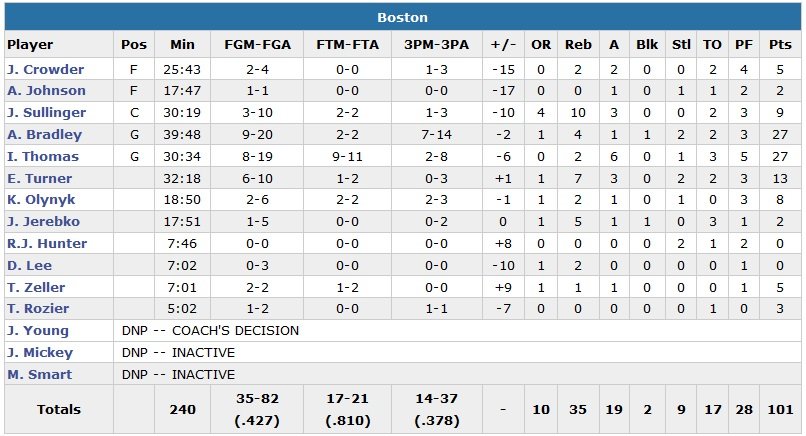Viewport: 806px width, 436px height.
Task: Click J. Jerebko player link
Action: pos(44,222)
